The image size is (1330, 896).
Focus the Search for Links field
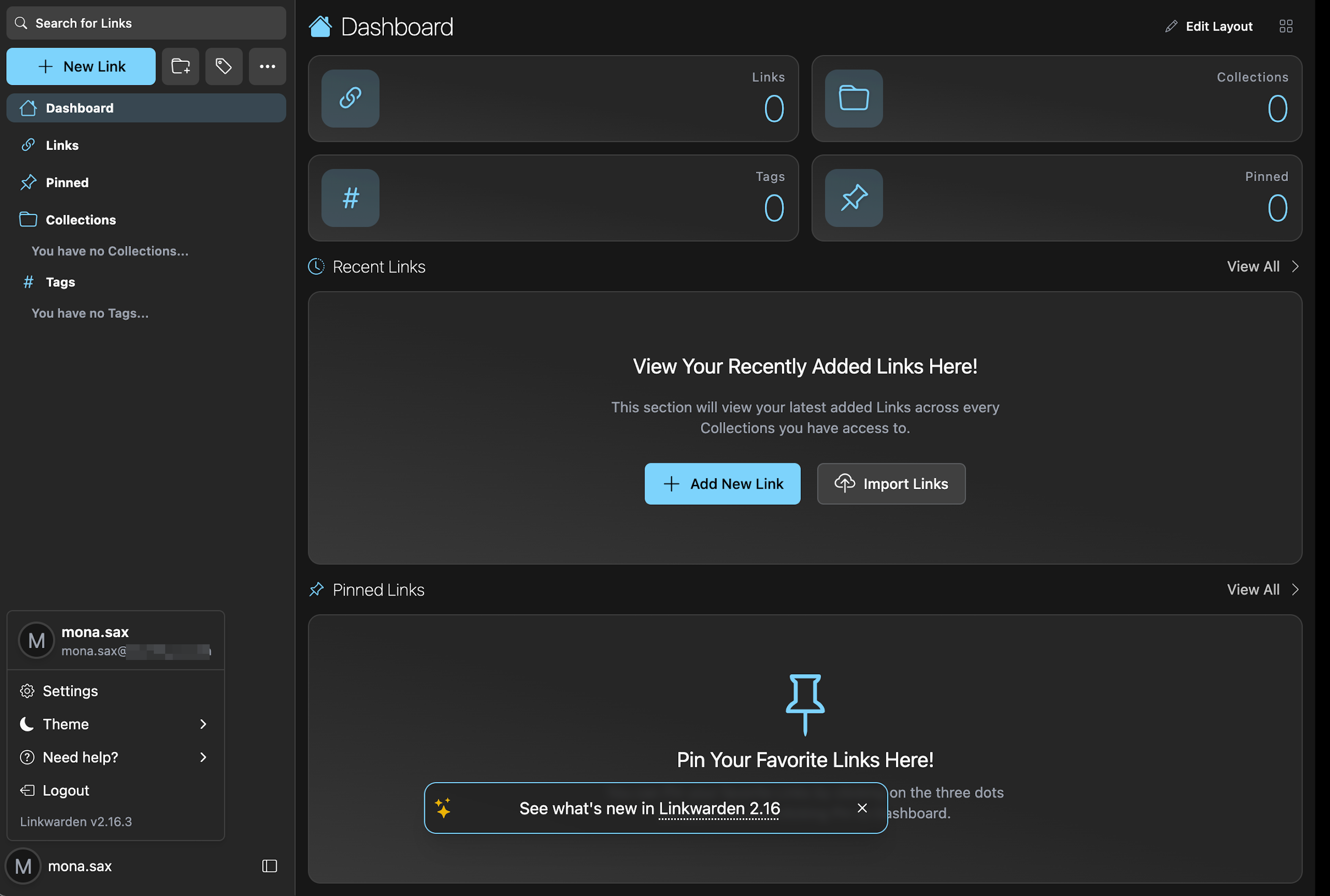click(x=146, y=23)
